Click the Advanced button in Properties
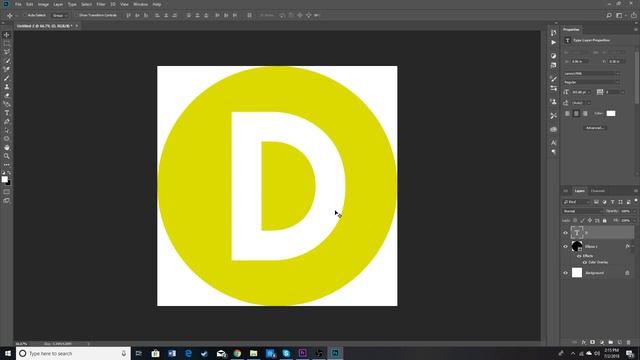 [x=595, y=128]
